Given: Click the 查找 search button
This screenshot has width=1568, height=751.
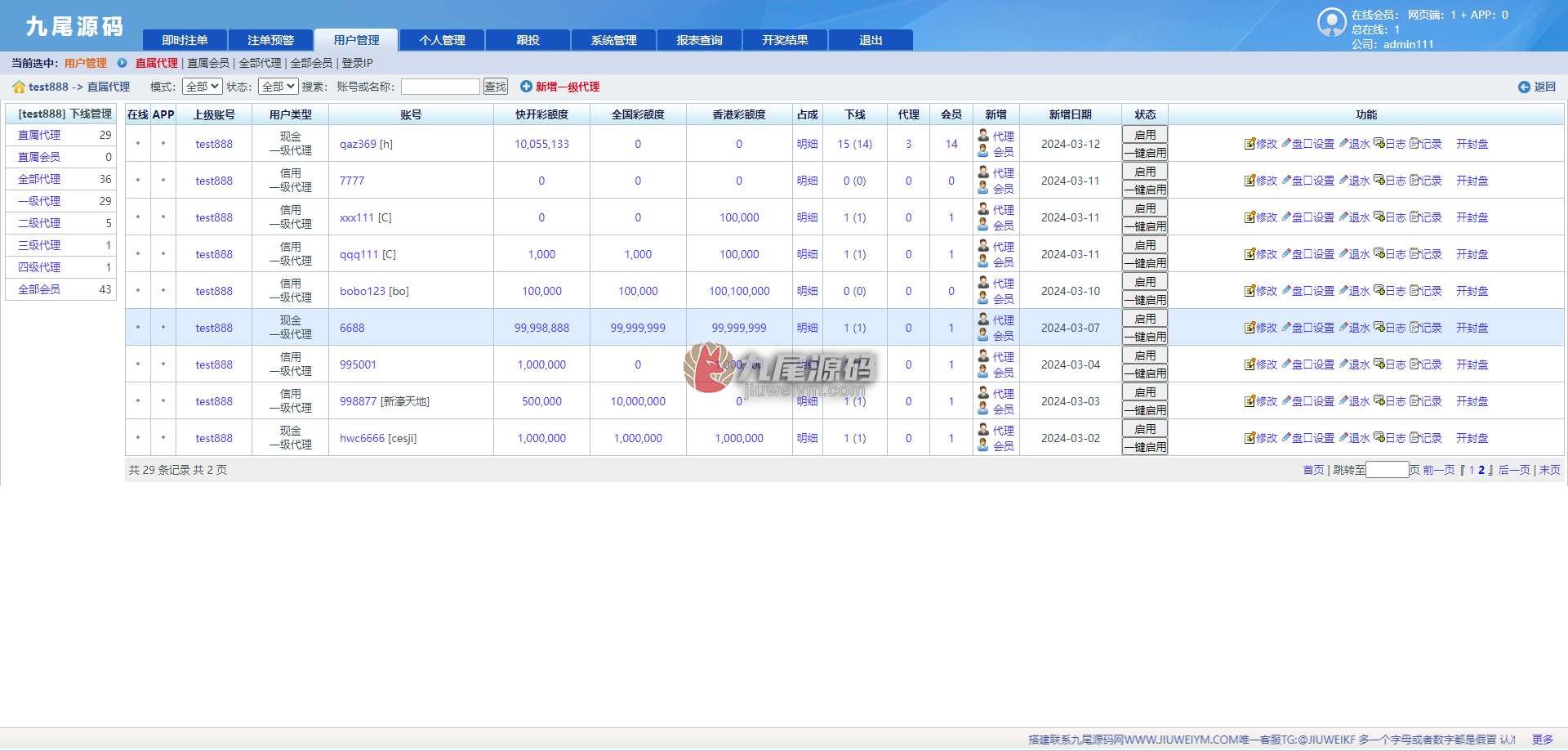Looking at the screenshot, I should point(496,87).
